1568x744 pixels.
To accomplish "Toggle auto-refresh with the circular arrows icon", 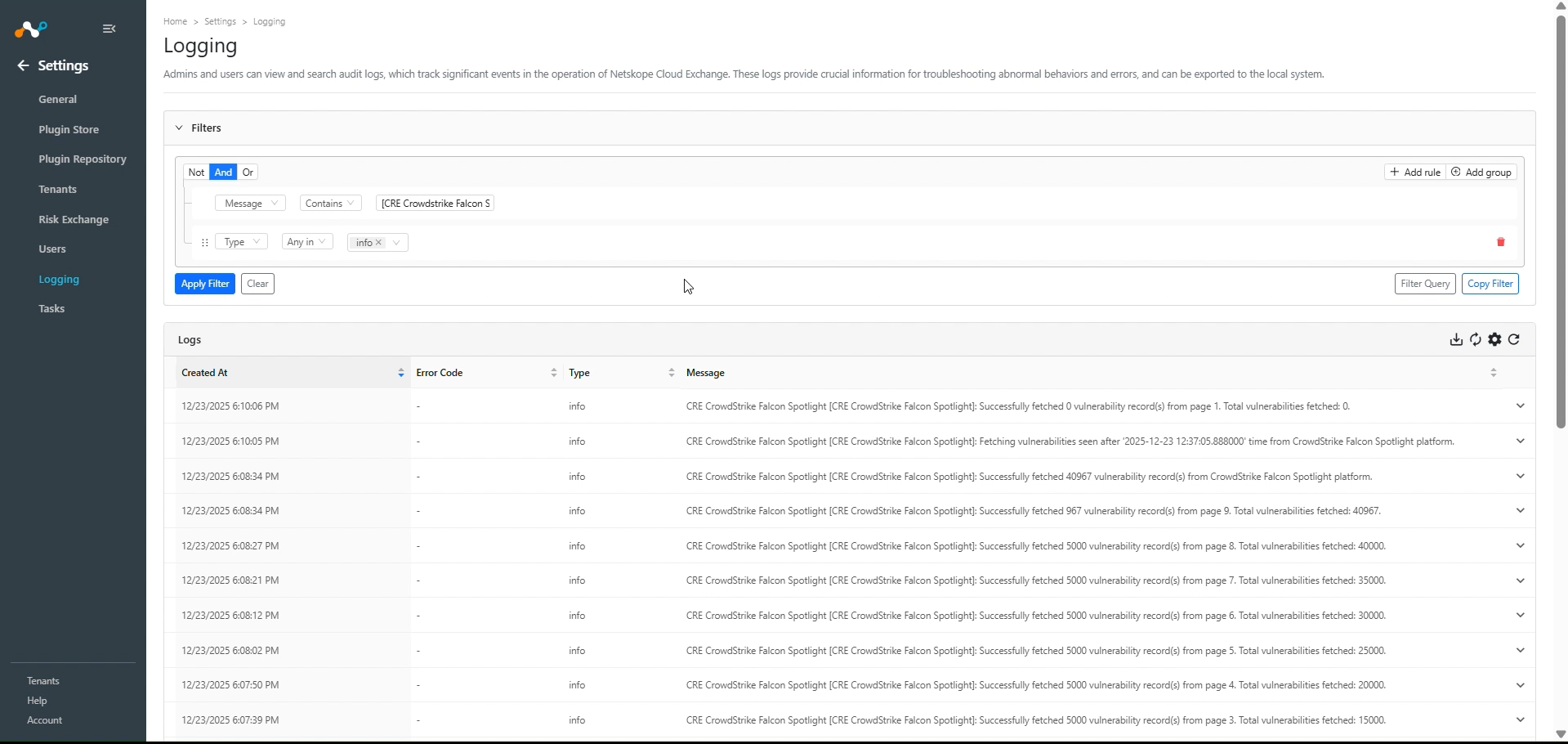I will click(1476, 340).
